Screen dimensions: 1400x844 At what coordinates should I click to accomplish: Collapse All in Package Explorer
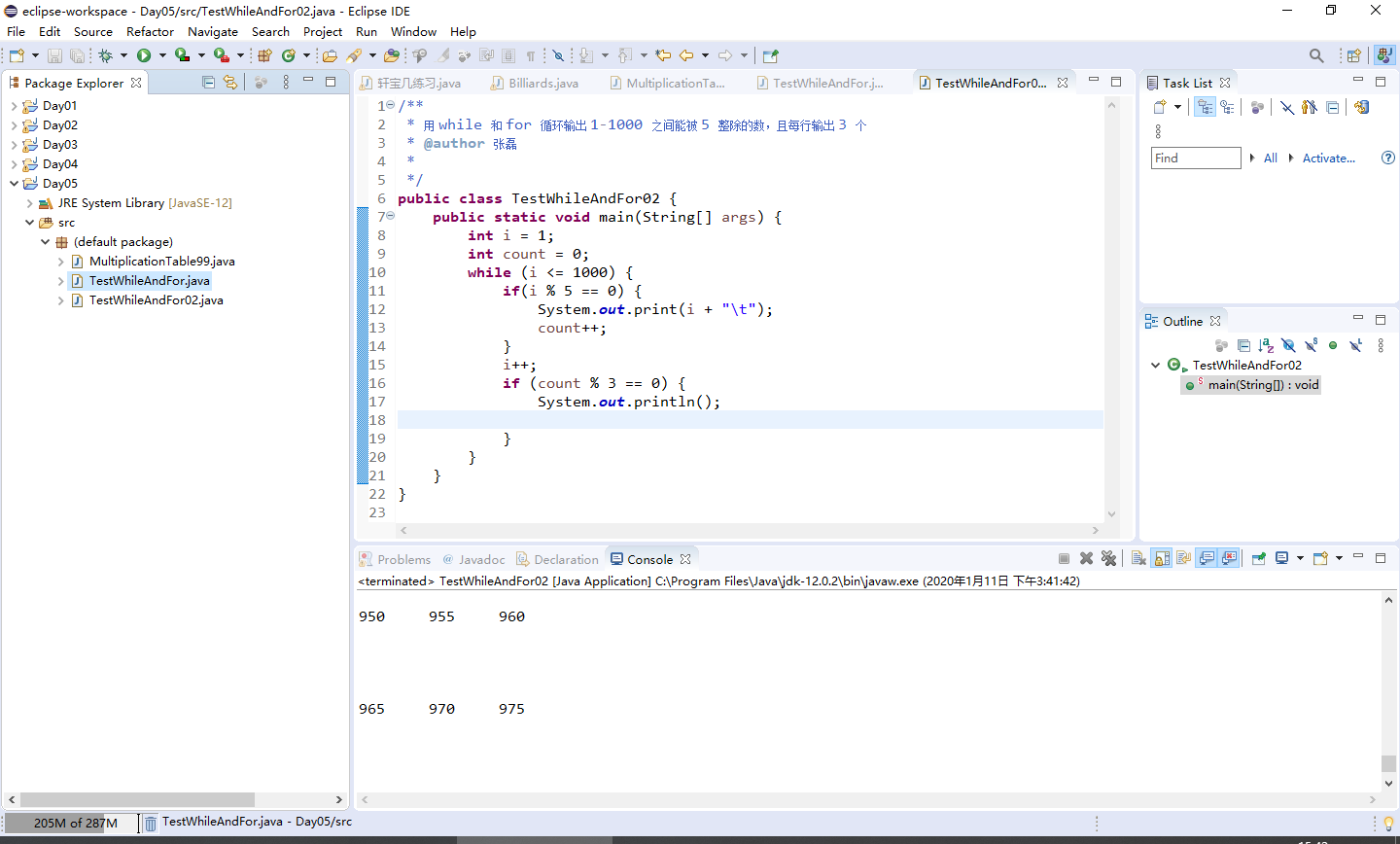(x=208, y=83)
